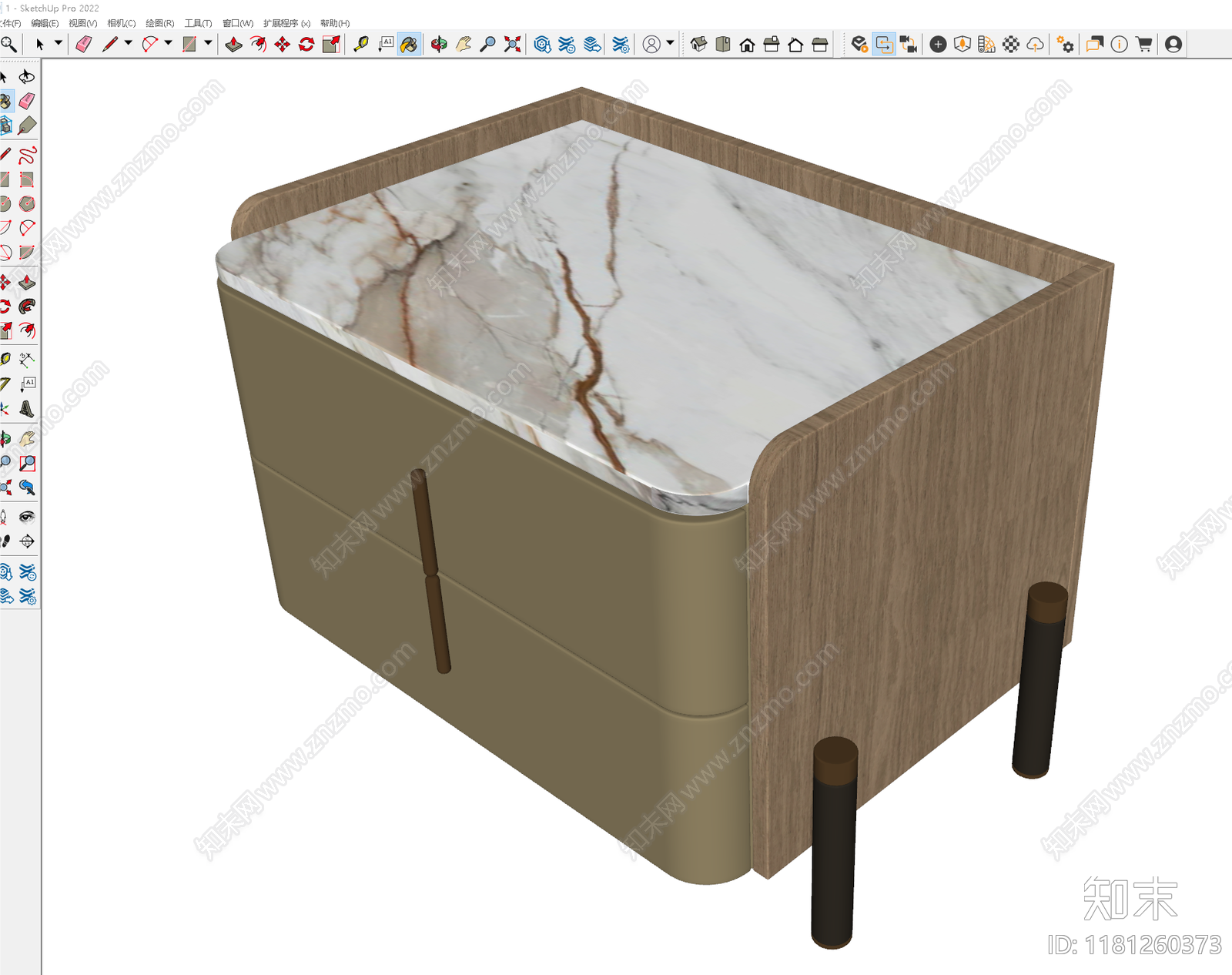The image size is (1232, 975).
Task: Select the Eraser tool in top toolbar
Action: tap(84, 45)
